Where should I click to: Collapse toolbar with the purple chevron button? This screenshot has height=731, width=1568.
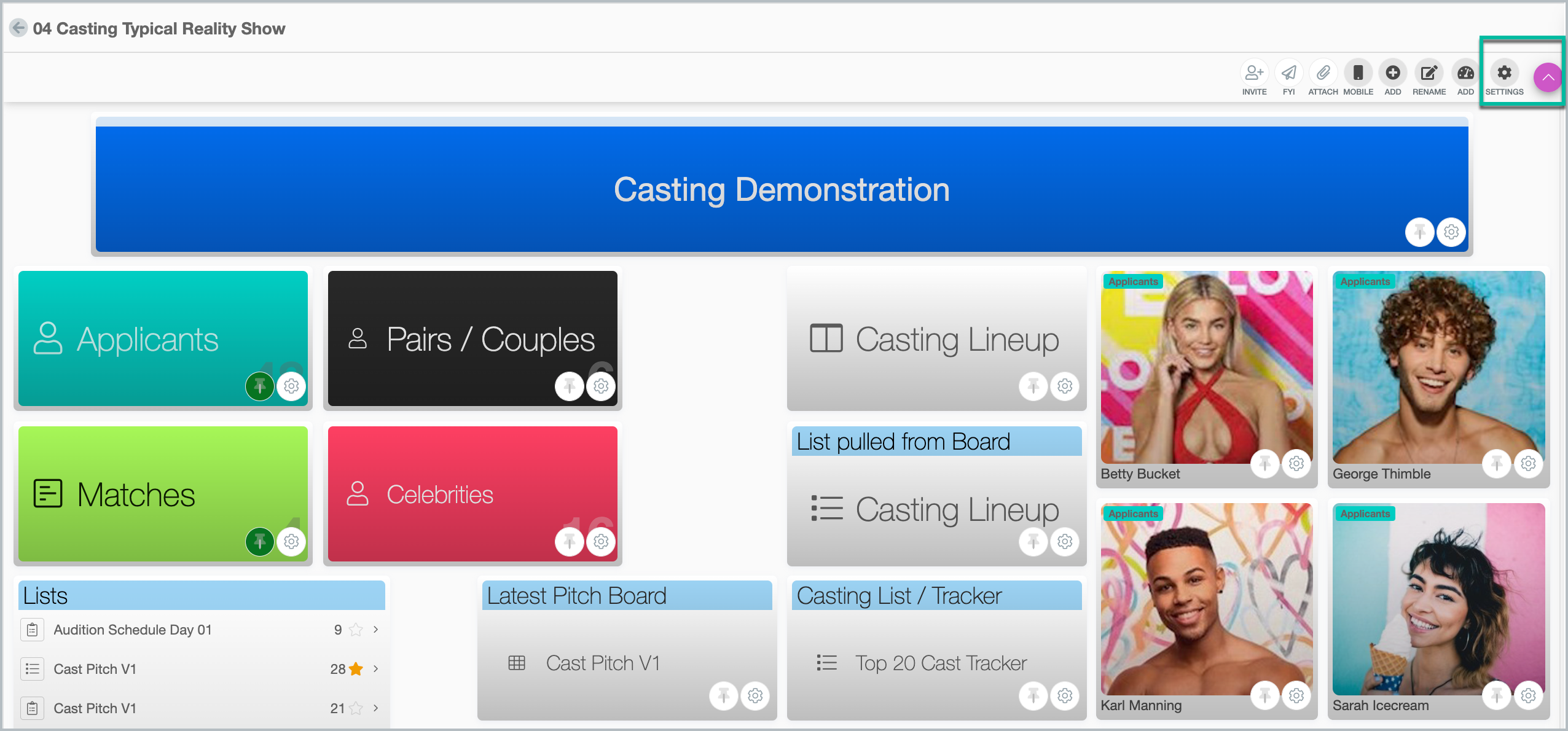point(1548,77)
